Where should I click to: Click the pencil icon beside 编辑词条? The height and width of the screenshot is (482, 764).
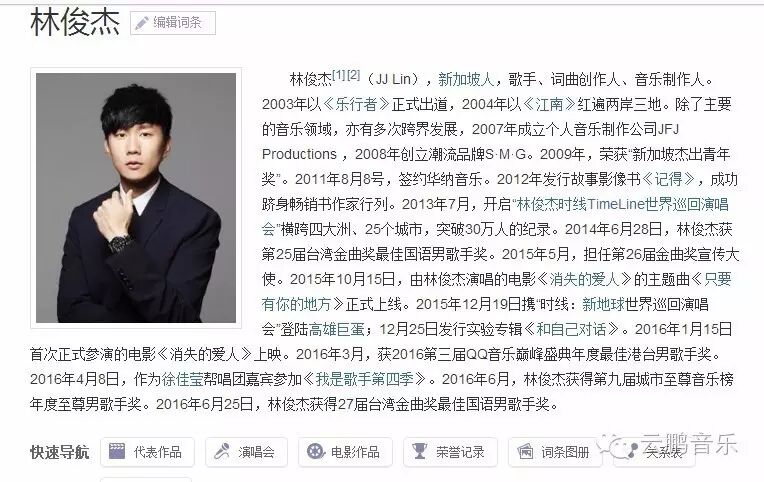pyautogui.click(x=142, y=23)
